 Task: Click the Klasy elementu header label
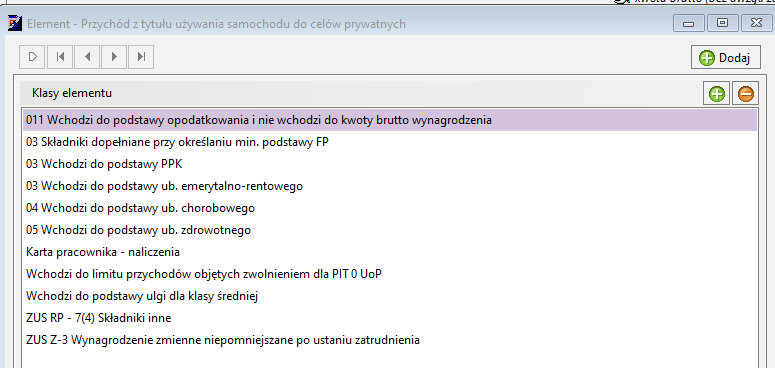(72, 93)
